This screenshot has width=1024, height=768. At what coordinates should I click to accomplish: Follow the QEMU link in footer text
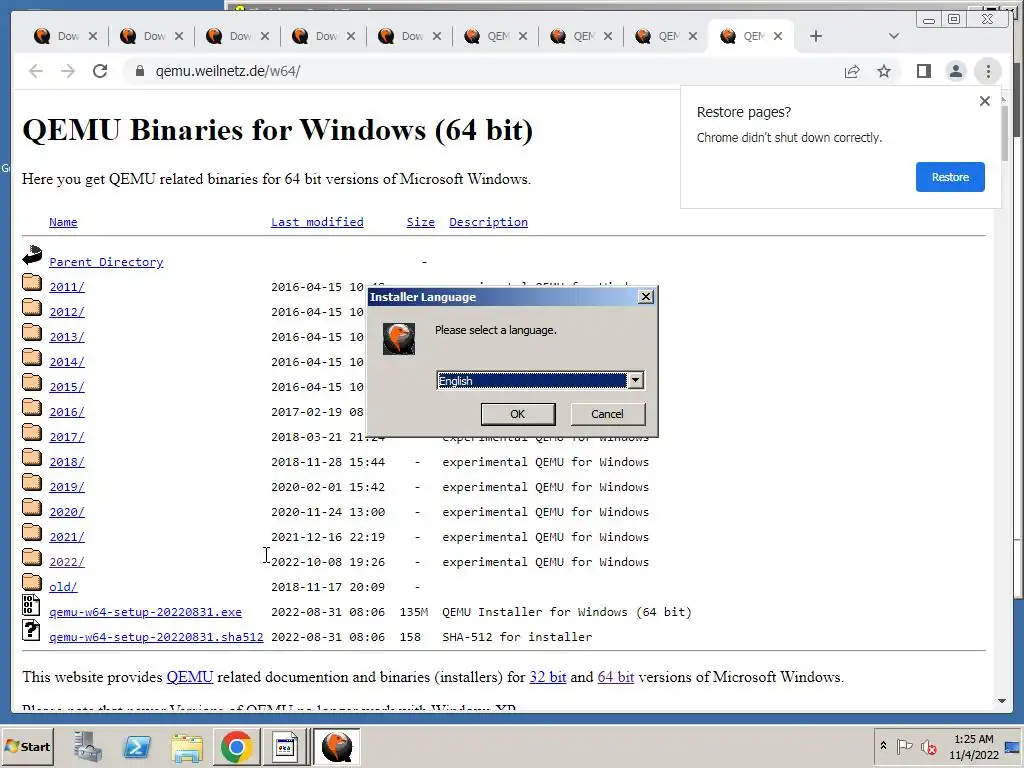[x=189, y=677]
